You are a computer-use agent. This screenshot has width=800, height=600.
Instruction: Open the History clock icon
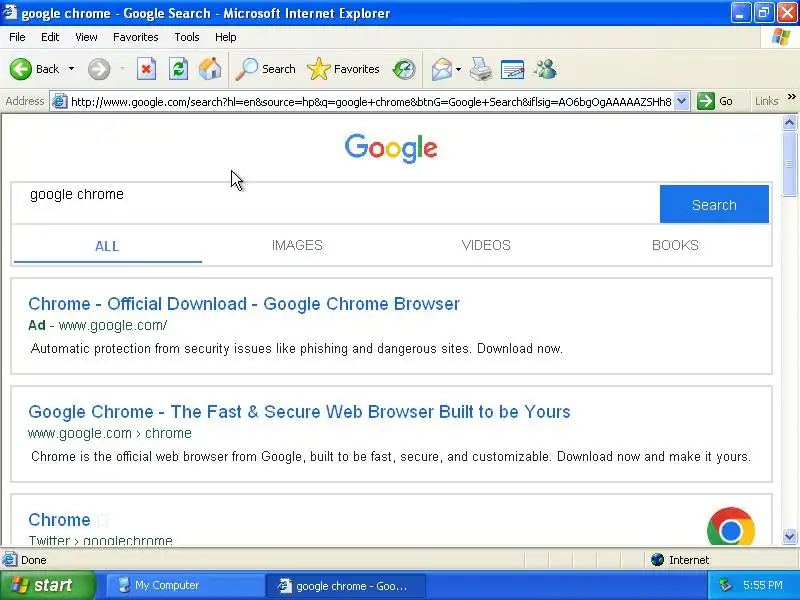point(404,69)
